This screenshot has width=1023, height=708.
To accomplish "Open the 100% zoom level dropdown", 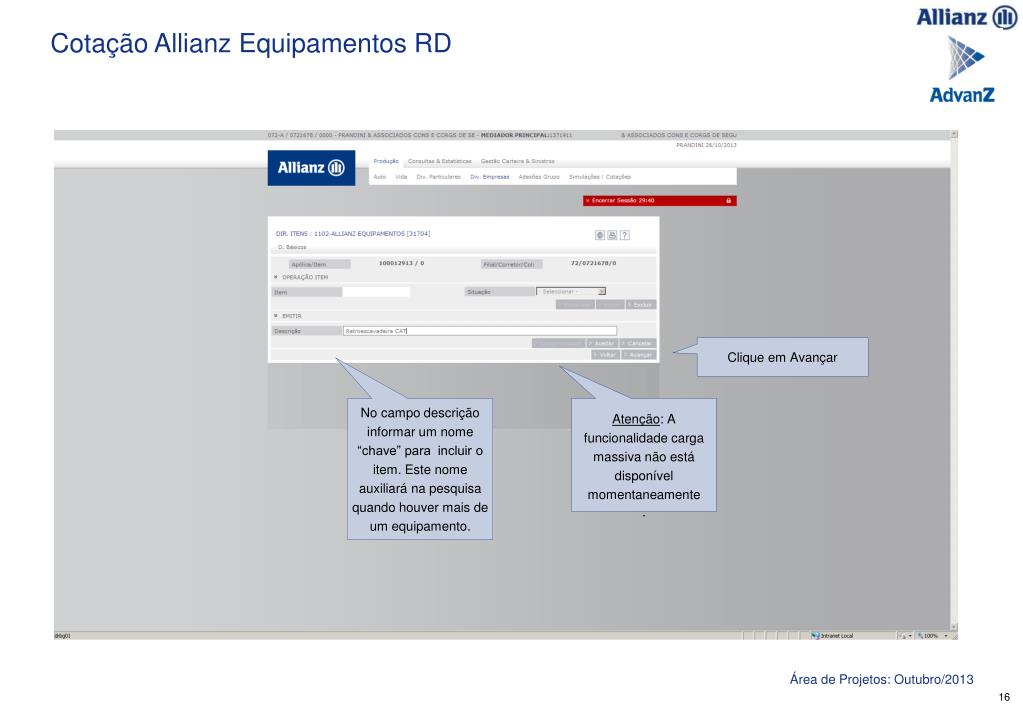I will (x=946, y=636).
